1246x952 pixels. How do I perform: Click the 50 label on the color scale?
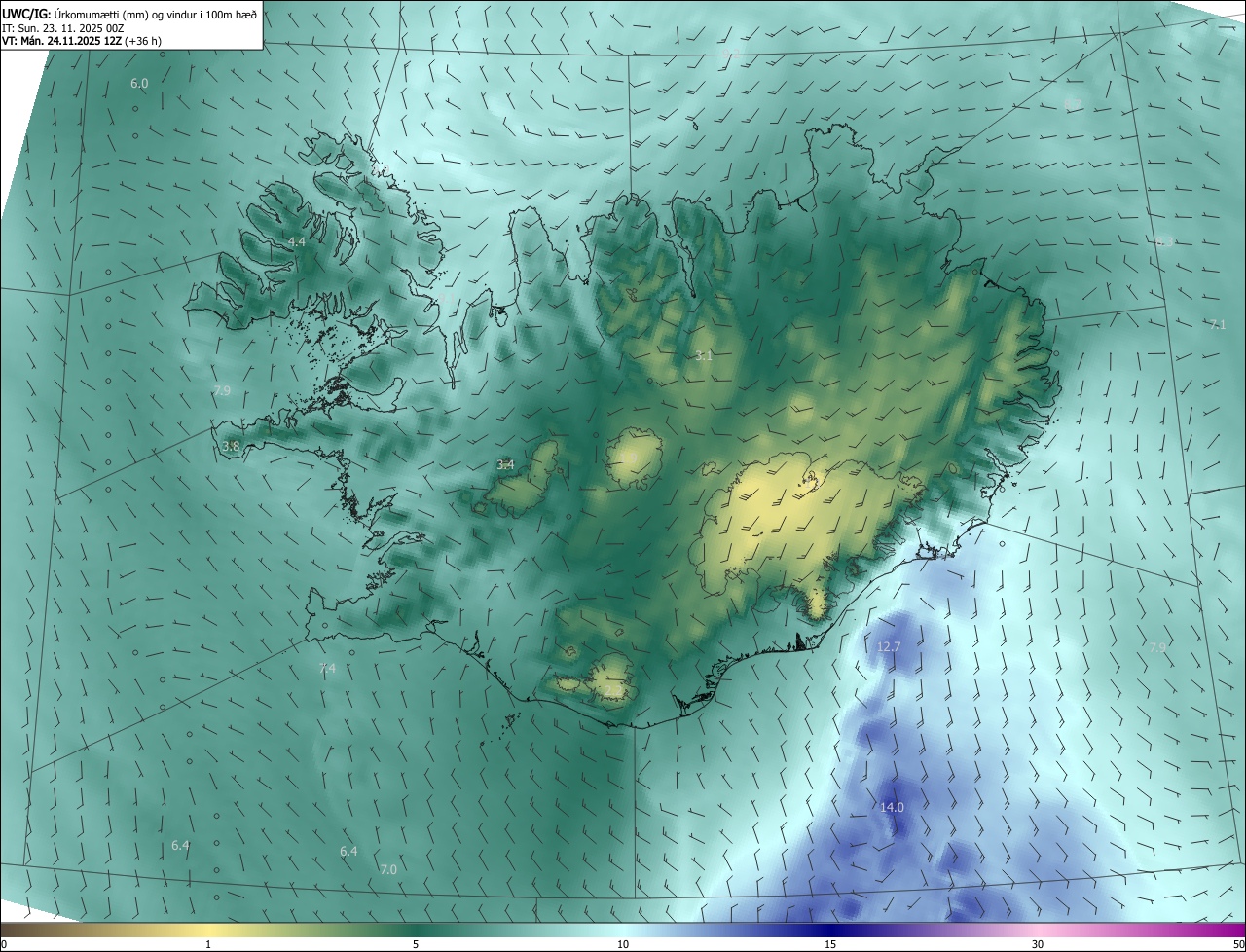tap(1238, 944)
